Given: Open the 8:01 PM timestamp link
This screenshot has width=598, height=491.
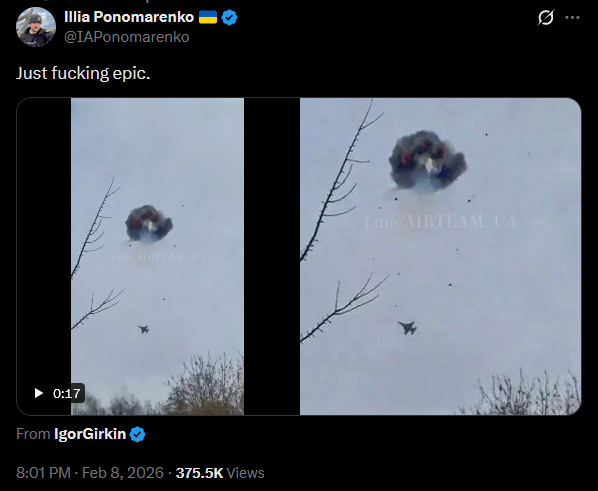Looking at the screenshot, I should (x=43, y=473).
